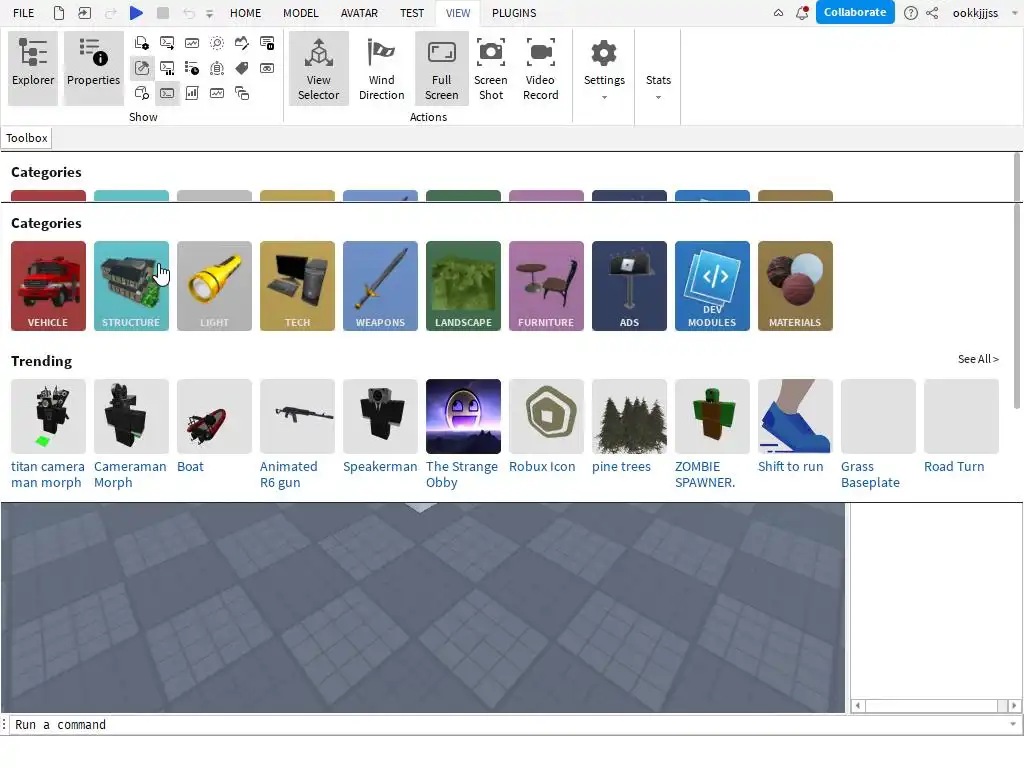Open the quick access customize dropdown
This screenshot has width=1024, height=768.
[x=210, y=13]
